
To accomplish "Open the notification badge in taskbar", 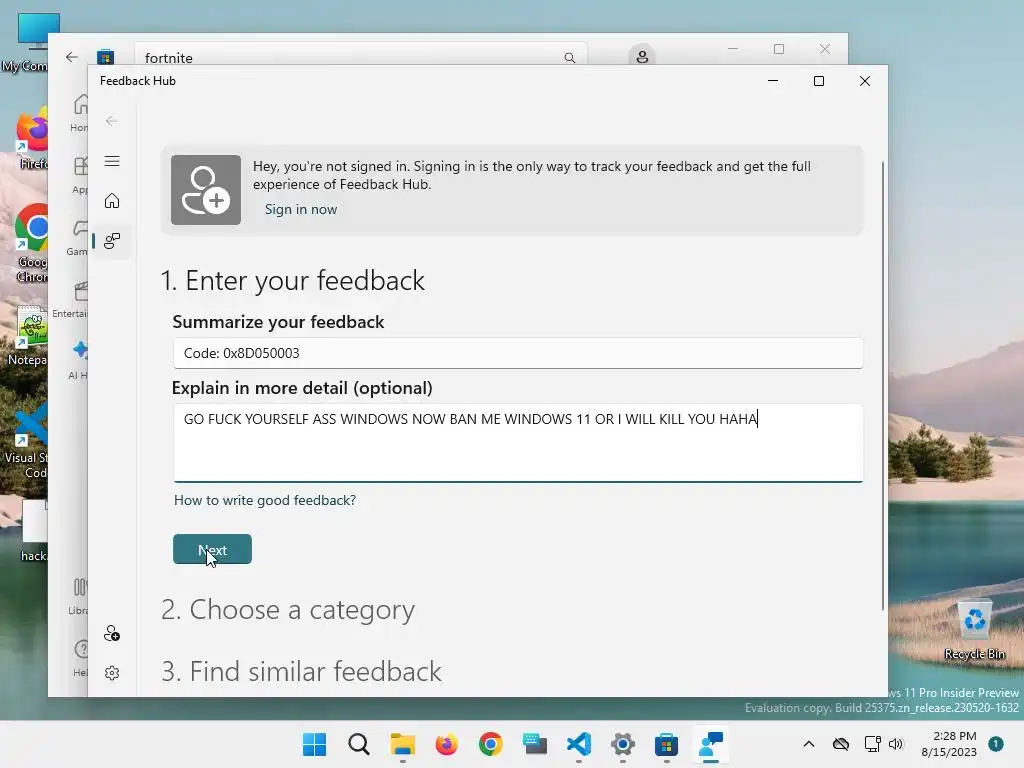I will point(995,744).
